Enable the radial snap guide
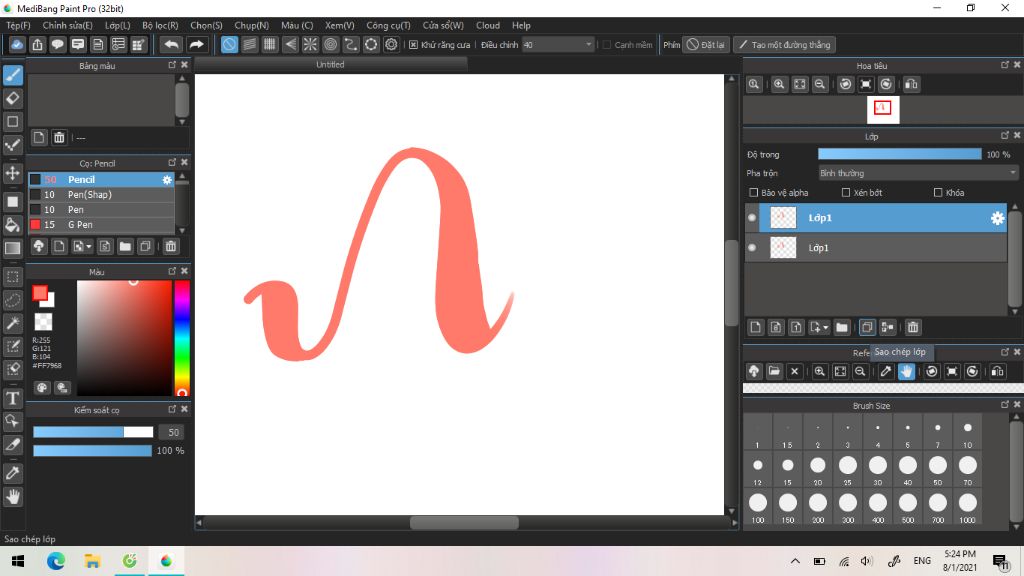Viewport: 1024px width, 576px height. point(310,44)
